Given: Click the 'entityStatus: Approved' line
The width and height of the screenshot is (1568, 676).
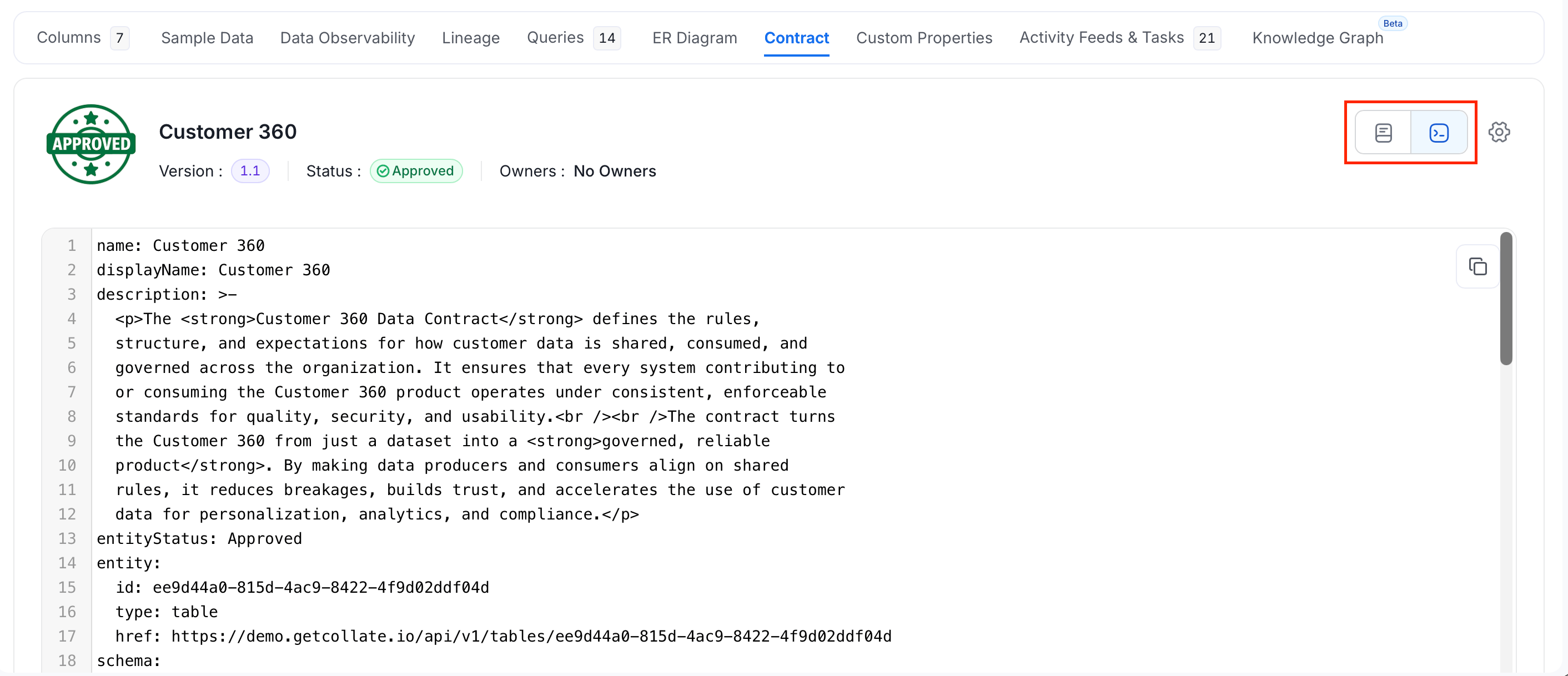Looking at the screenshot, I should pos(199,538).
